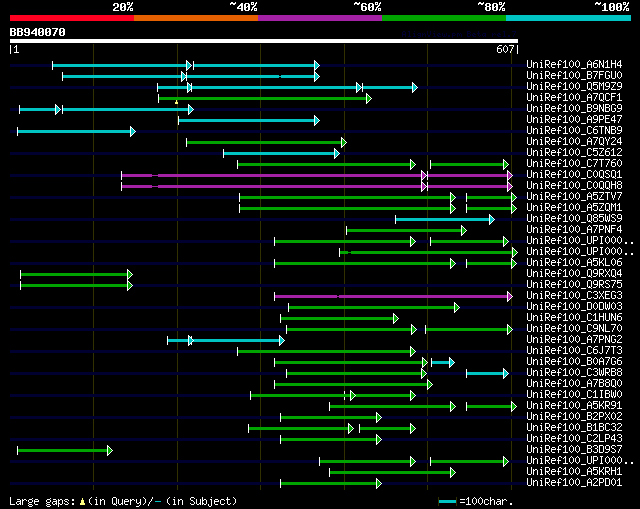Click the purple ~60% identity legend segment
The height and width of the screenshot is (509, 640).
(320, 18)
